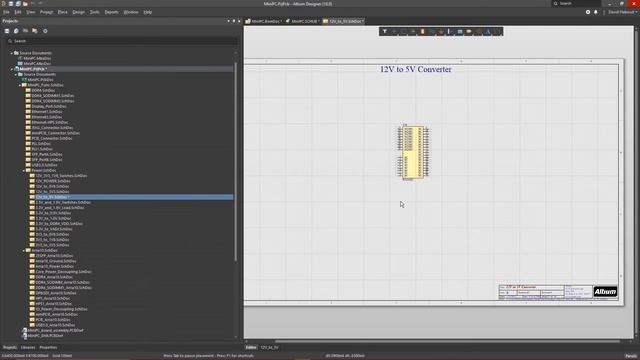Screen dimensions: 640x360
Task: Collapse the MiniPC top-level SchDoc node
Action: (x=20, y=85)
